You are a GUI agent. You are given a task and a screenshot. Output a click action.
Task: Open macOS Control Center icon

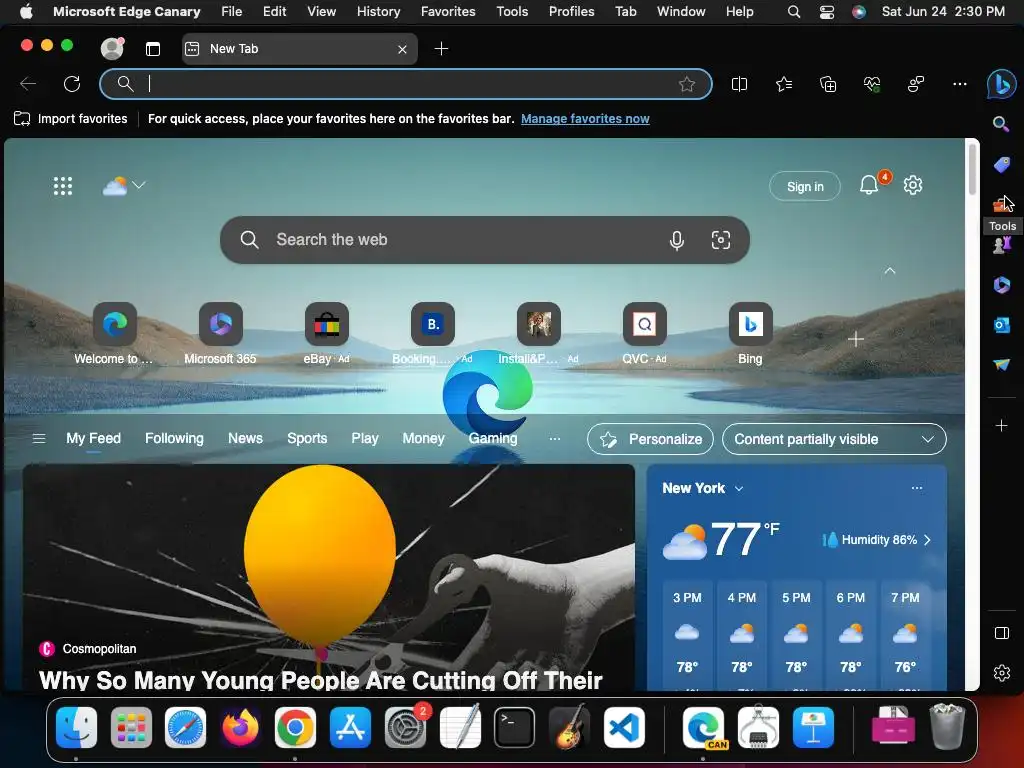point(827,12)
